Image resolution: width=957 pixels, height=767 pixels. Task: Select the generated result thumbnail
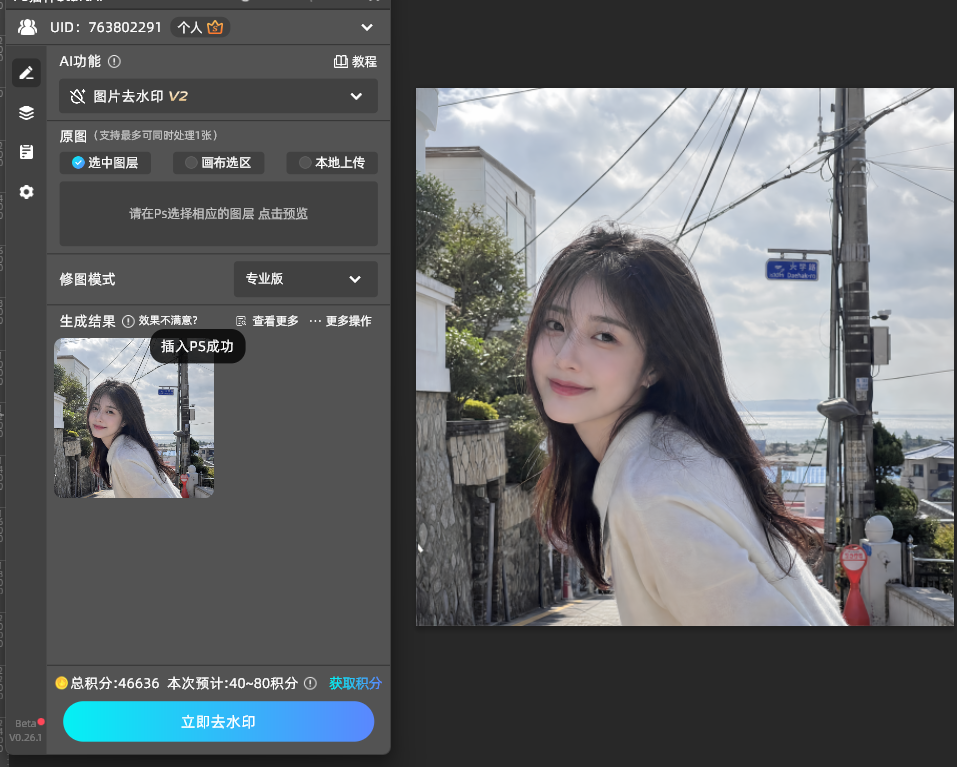click(134, 418)
